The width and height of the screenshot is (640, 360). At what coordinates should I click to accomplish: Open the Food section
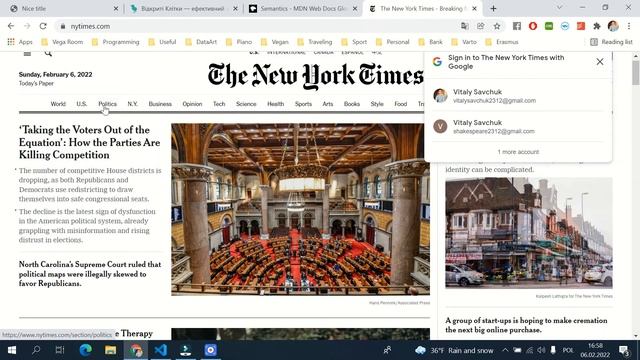pyautogui.click(x=400, y=104)
